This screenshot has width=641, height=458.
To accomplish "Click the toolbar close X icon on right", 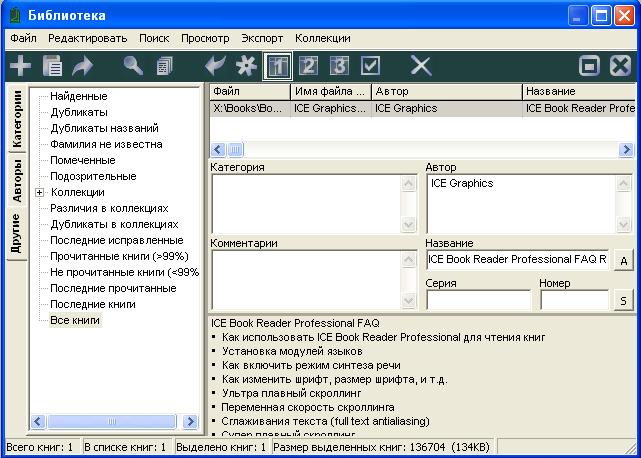I will 620,66.
